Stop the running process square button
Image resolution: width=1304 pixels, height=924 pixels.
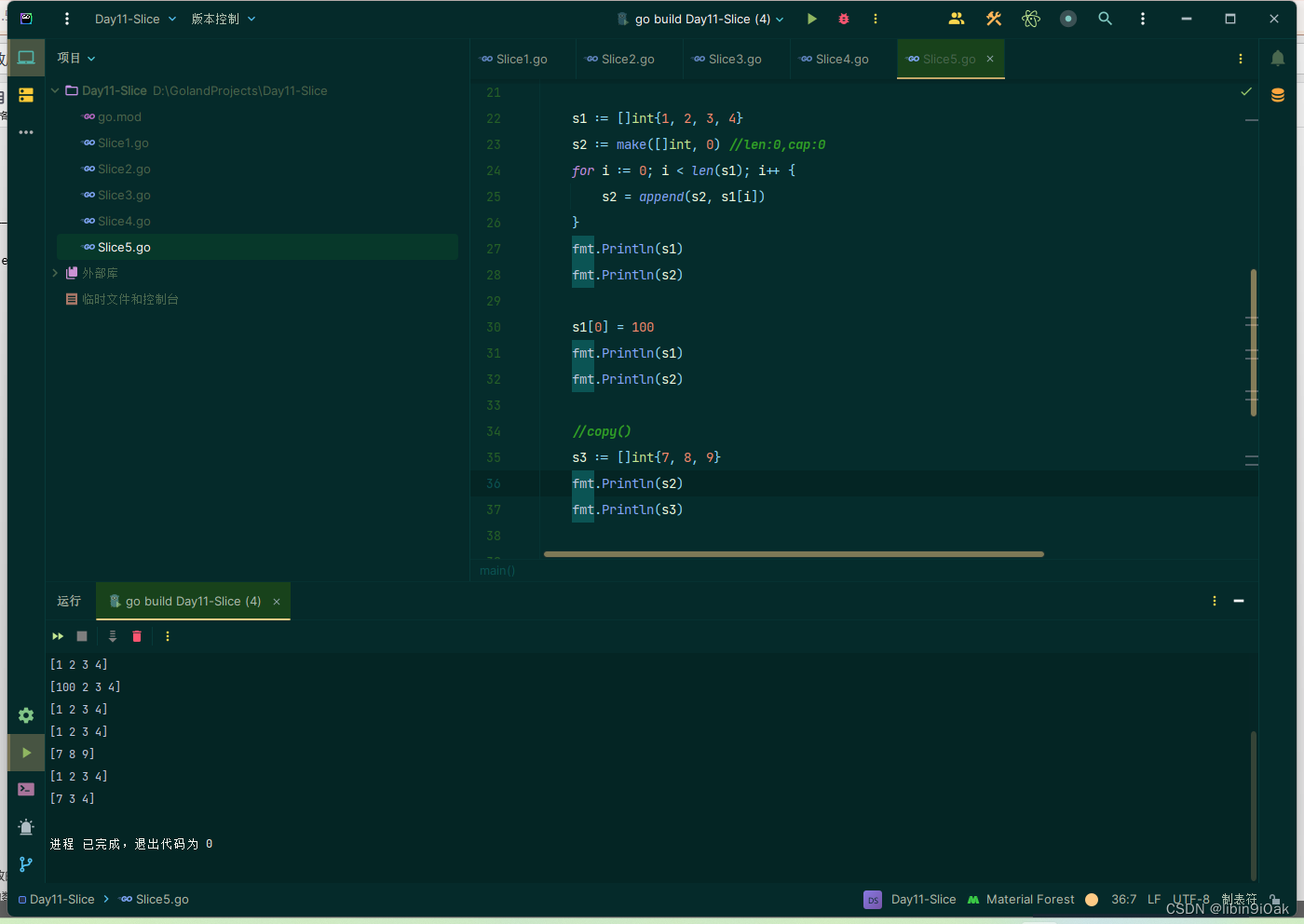point(82,636)
